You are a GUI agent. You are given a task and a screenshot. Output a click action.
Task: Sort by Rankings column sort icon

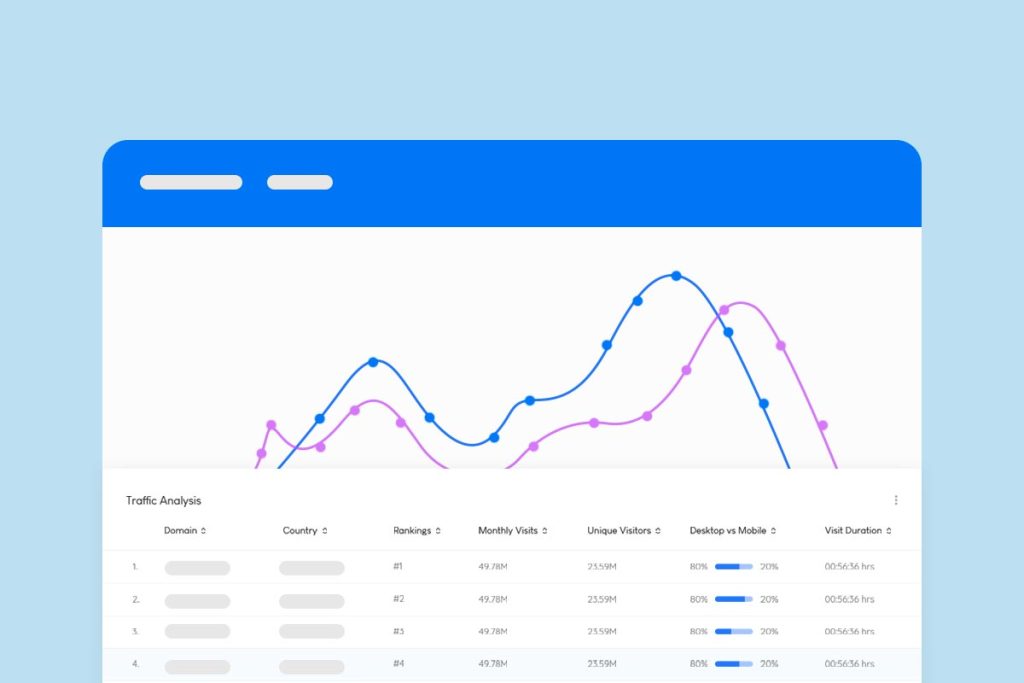(x=438, y=531)
